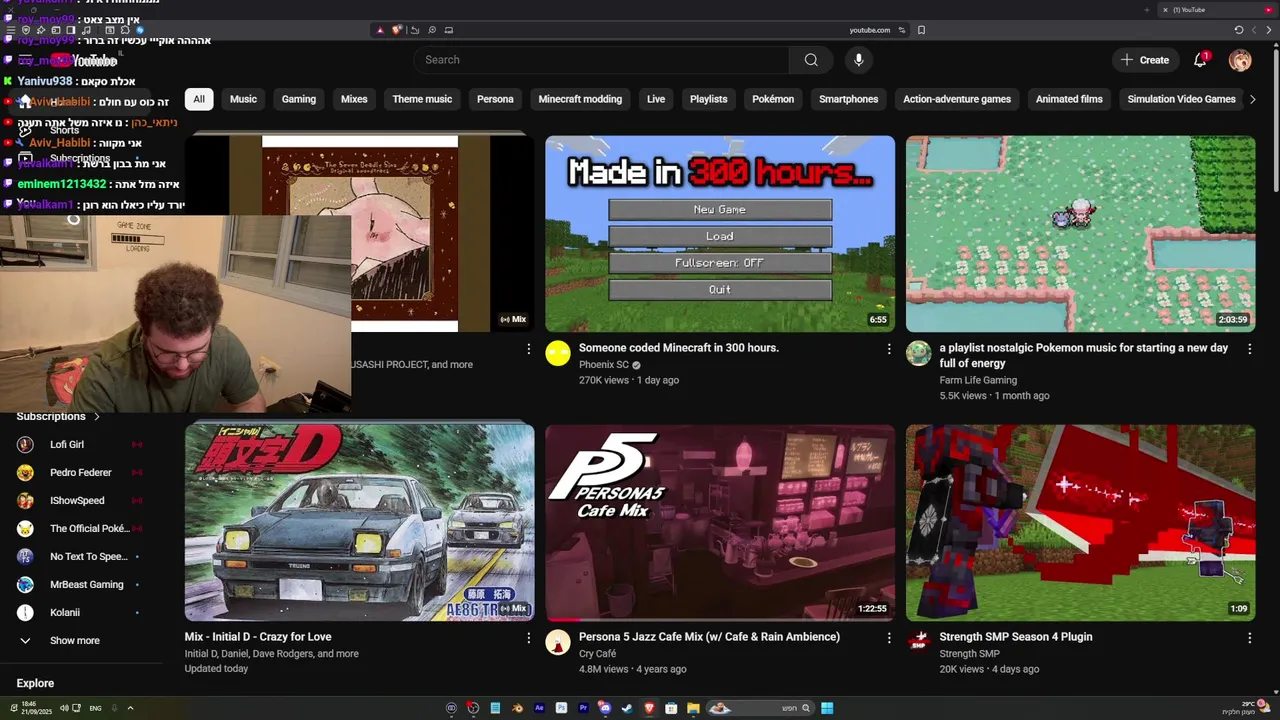Select the 'Gaming' filter chip
1280x720 pixels.
(298, 99)
